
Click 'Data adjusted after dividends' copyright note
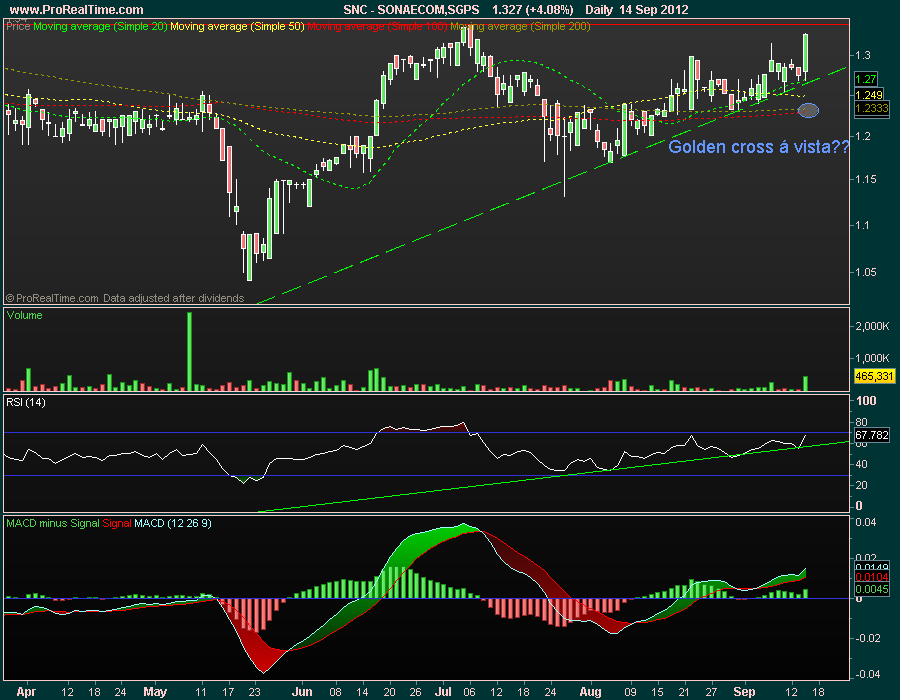click(x=173, y=298)
